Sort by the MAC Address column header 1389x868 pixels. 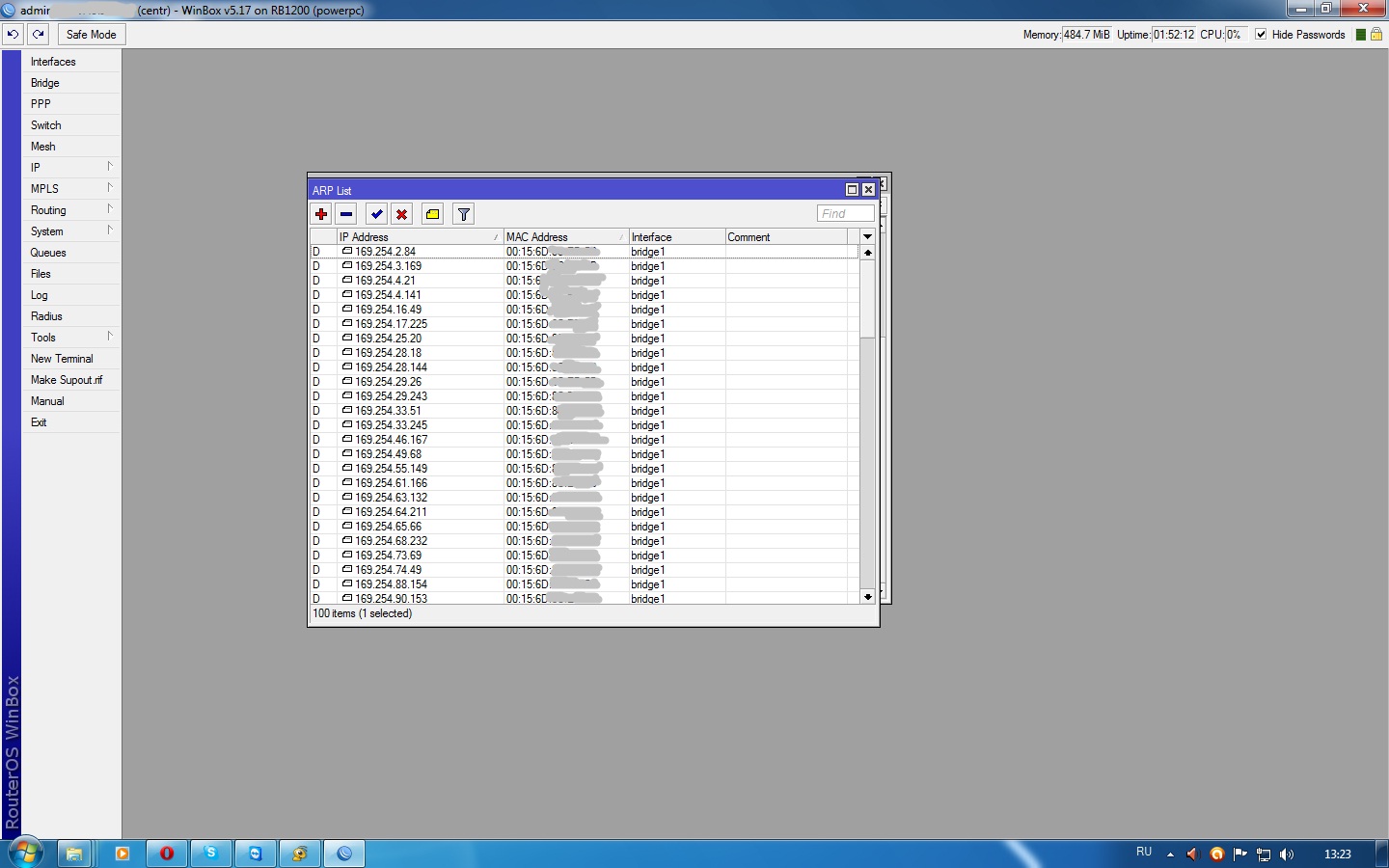(x=564, y=237)
